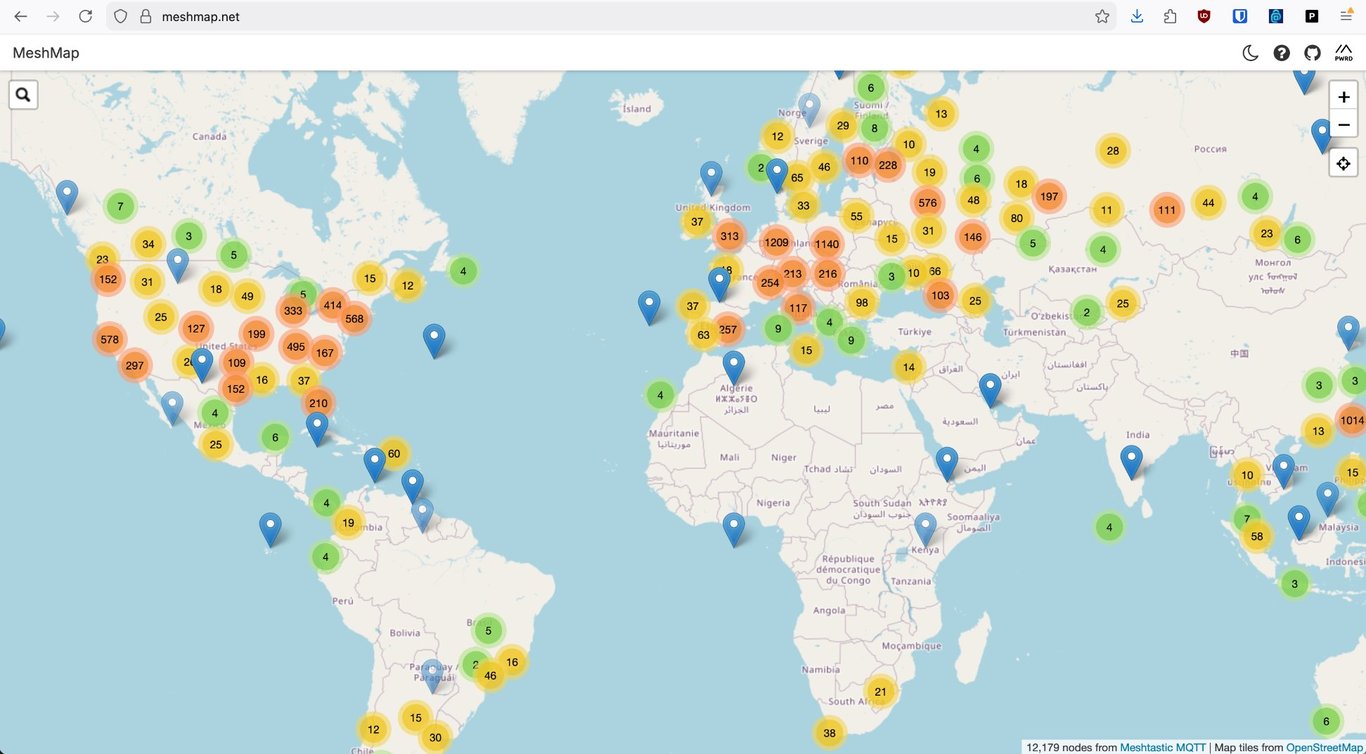Open the uBlock Origin extension icon
The width and height of the screenshot is (1366, 754).
point(1204,16)
